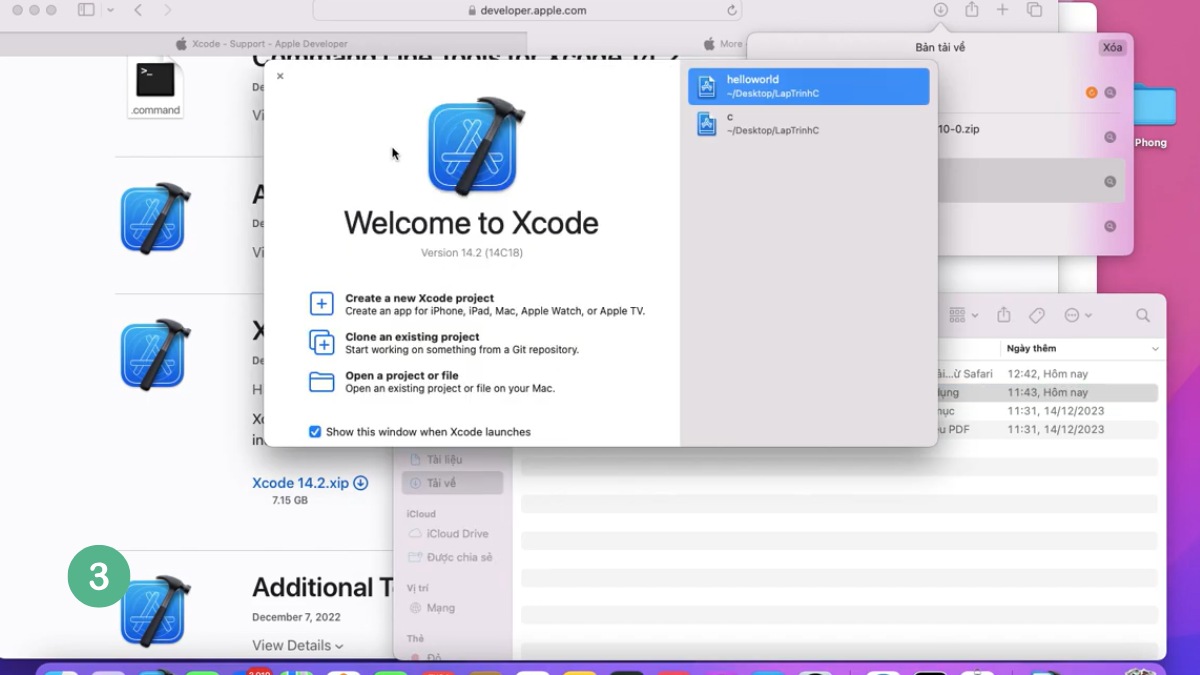This screenshot has width=1200, height=675.
Task: Open a new Safari tab
Action: 1002,9
